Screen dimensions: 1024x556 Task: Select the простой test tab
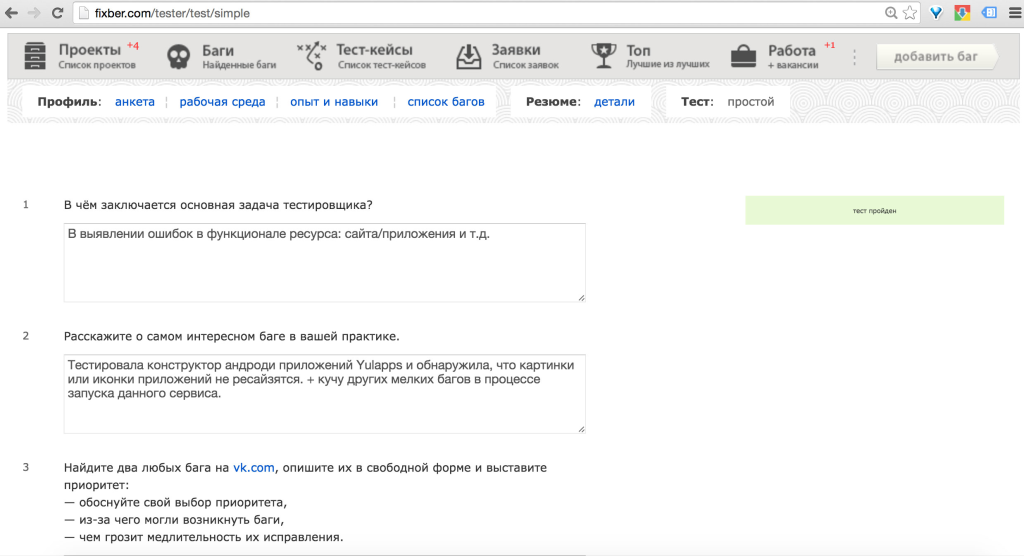tap(750, 102)
